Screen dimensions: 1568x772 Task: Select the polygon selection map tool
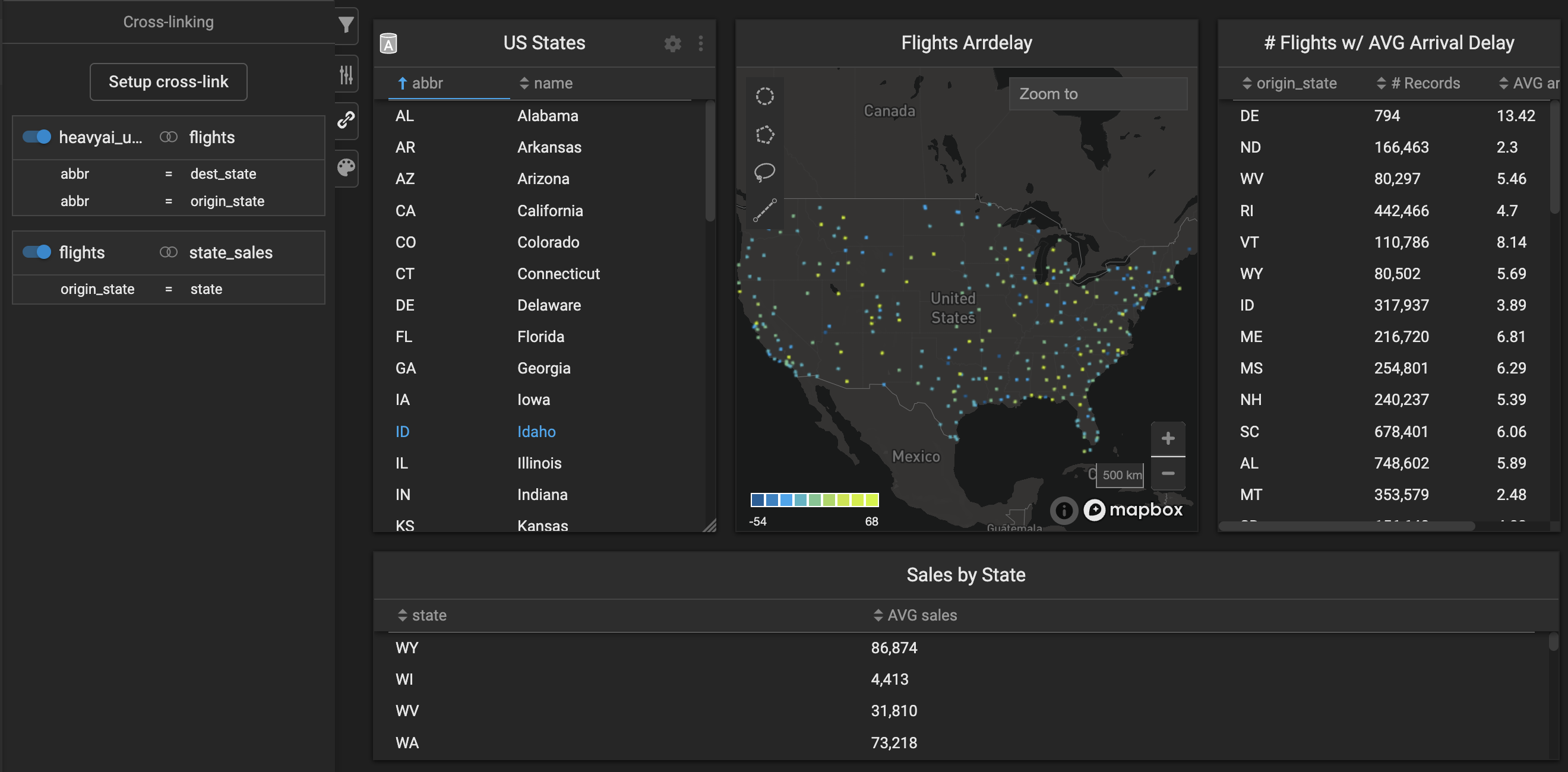[x=764, y=134]
